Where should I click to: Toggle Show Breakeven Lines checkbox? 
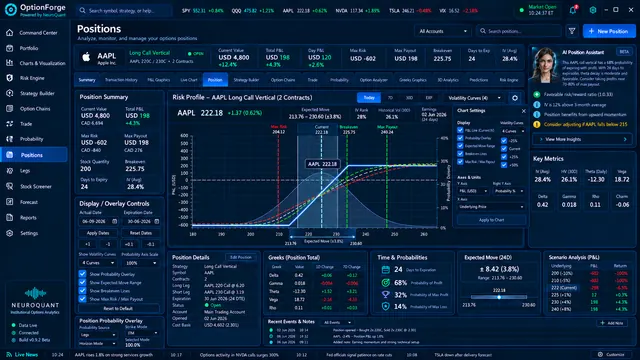82,291
